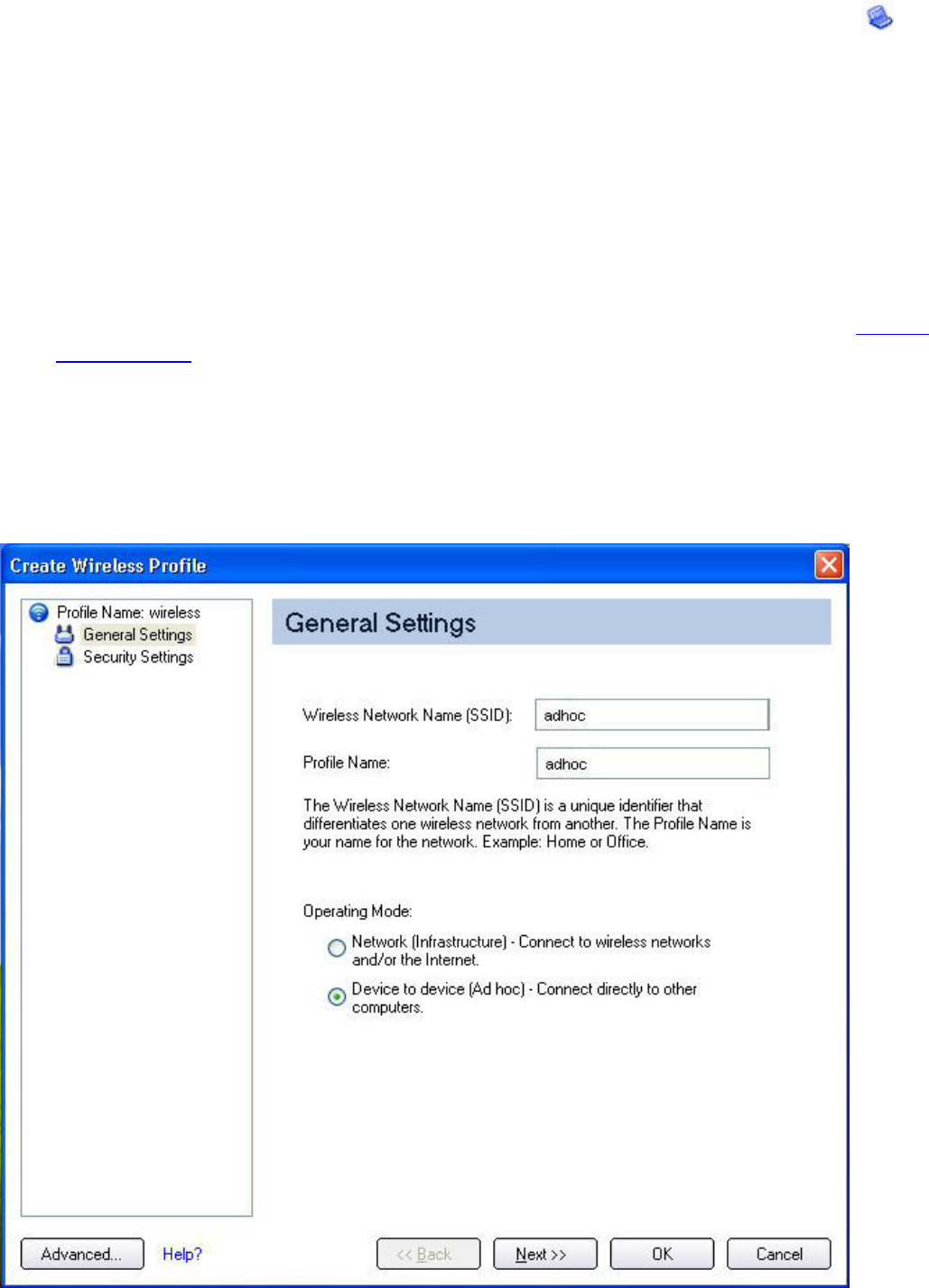Click the Advanced... button

82,1254
